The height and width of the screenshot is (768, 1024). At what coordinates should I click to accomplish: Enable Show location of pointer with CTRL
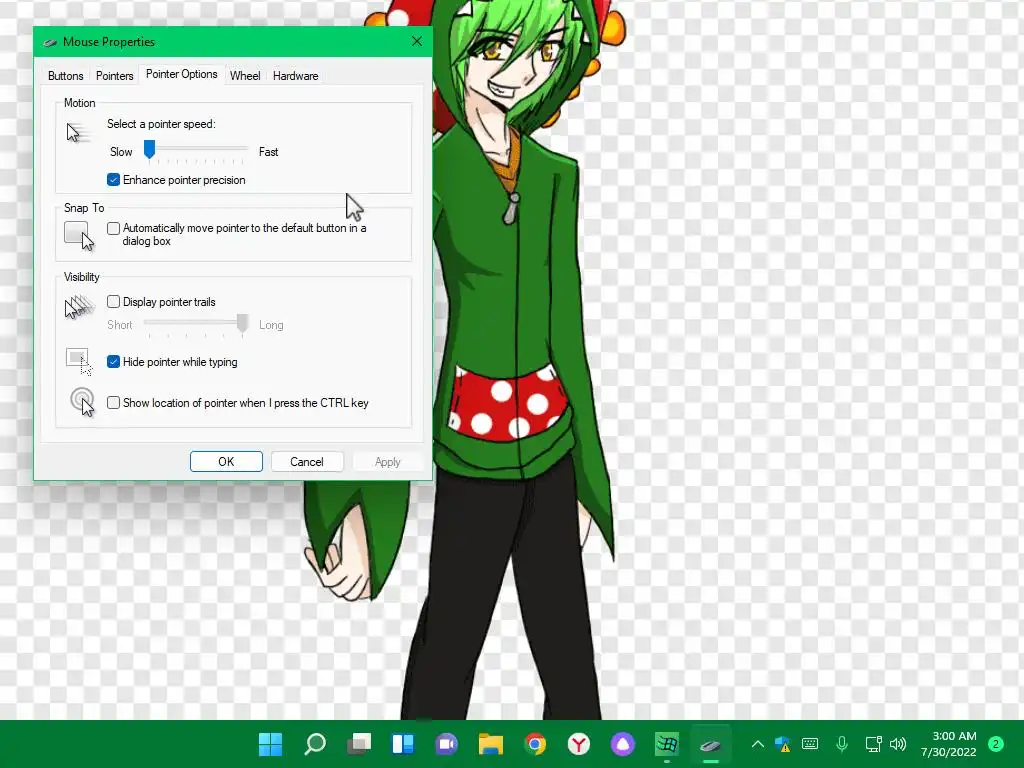[x=114, y=403]
